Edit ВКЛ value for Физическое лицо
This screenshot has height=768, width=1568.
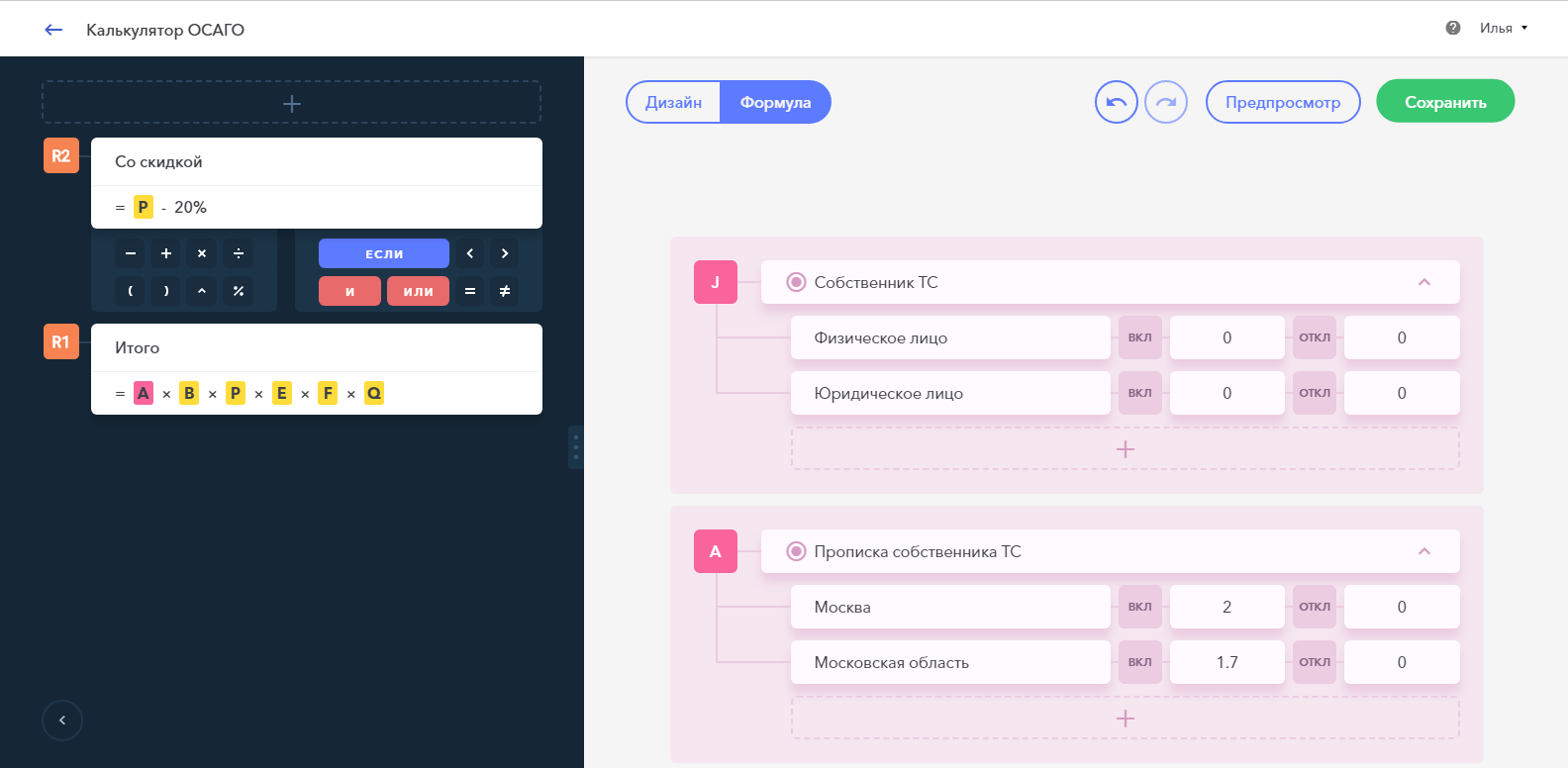tap(1227, 337)
